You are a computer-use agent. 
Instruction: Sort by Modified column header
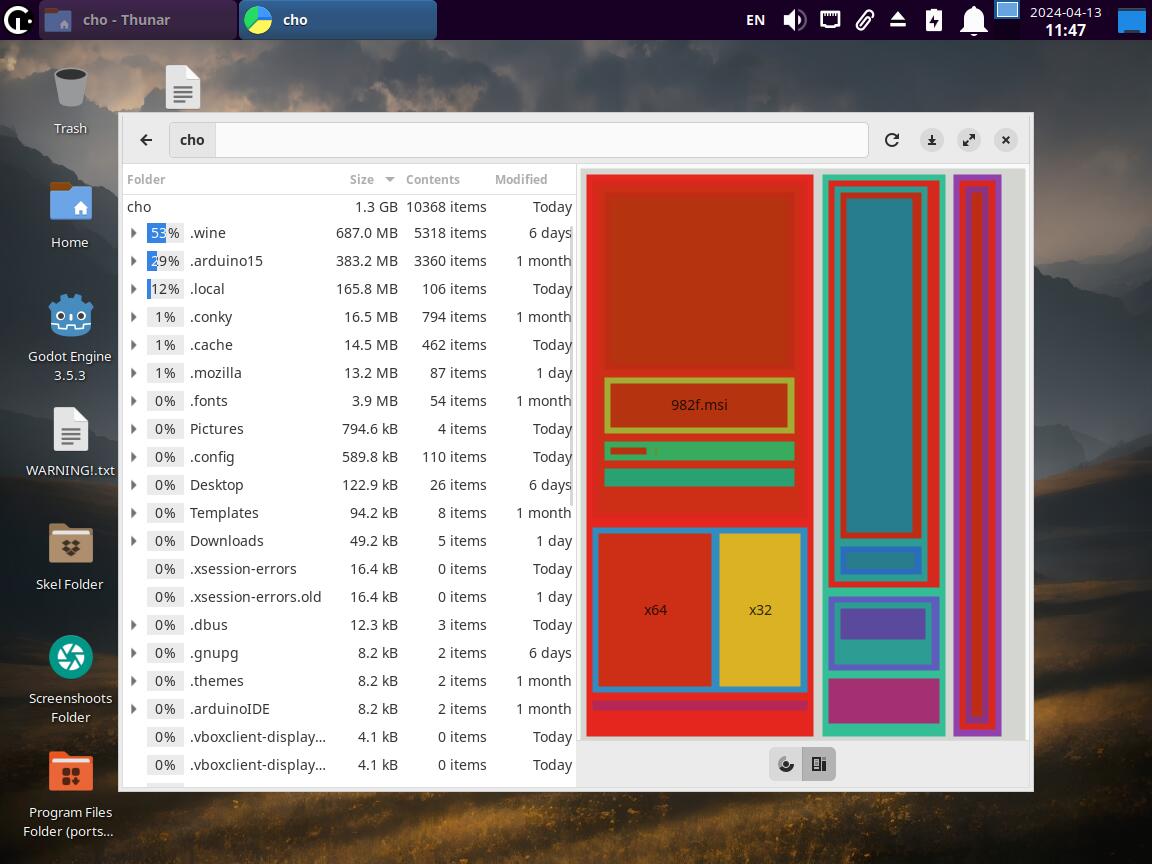[x=521, y=179]
